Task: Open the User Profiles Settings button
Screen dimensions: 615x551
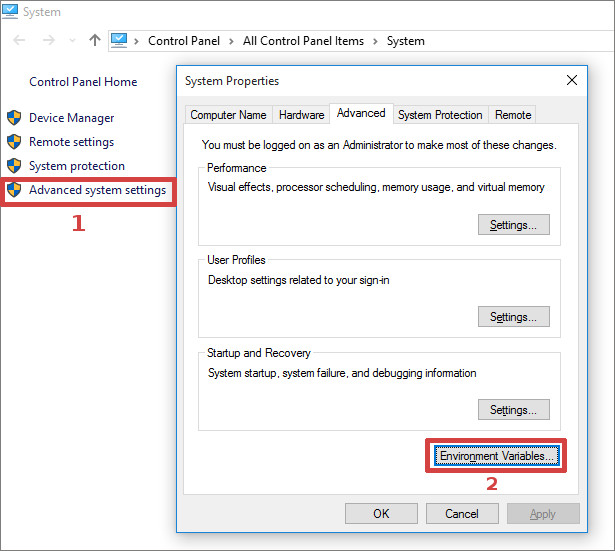Action: click(513, 317)
